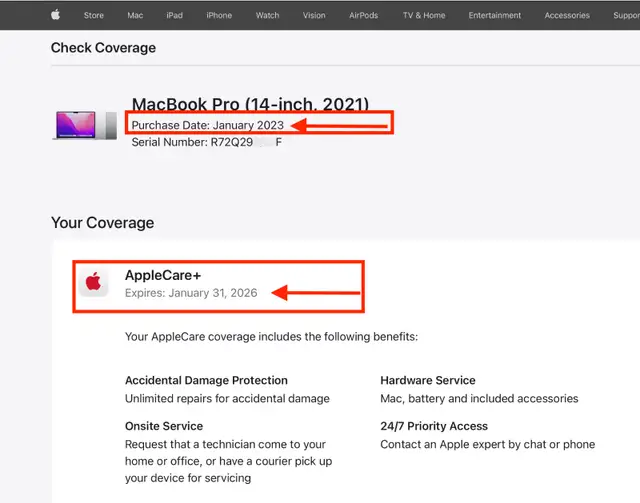Open the Vision menu item
640x503 pixels.
(314, 15)
